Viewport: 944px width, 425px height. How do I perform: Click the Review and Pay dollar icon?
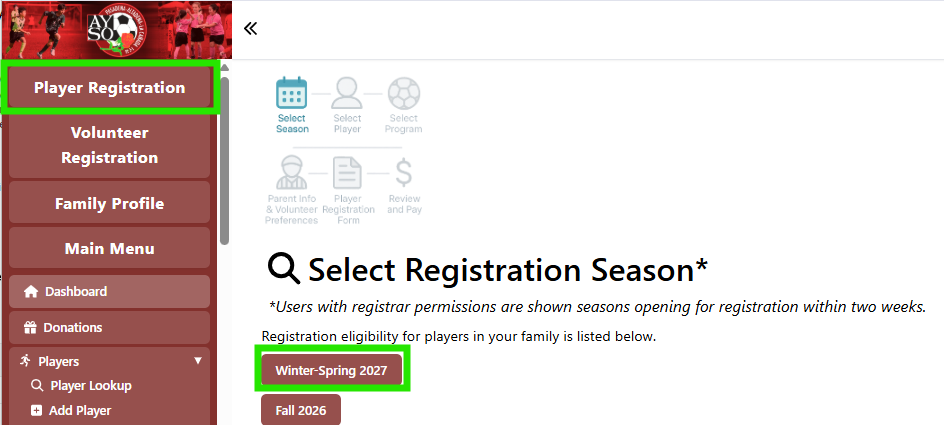[404, 173]
